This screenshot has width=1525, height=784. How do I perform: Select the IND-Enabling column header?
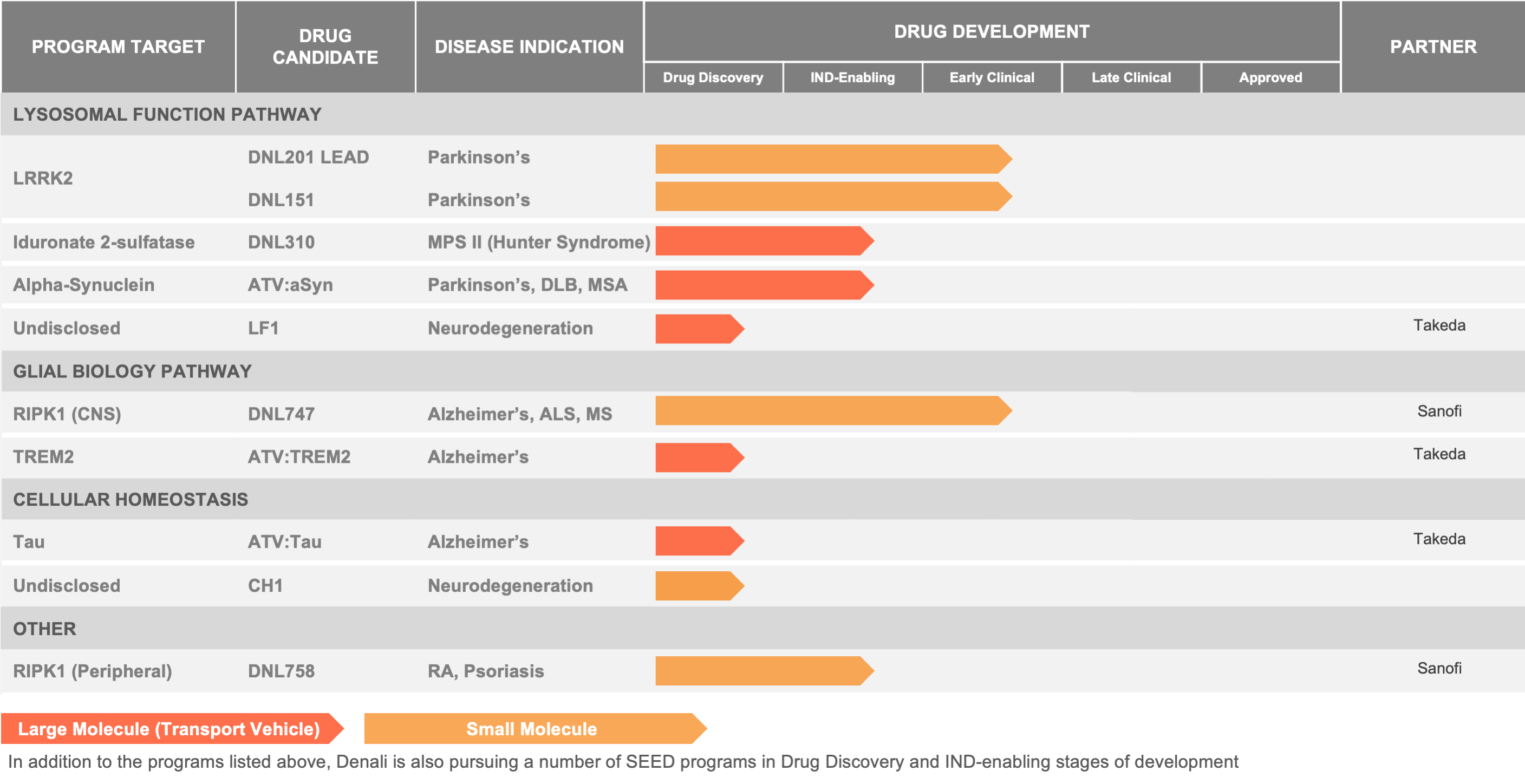tap(852, 77)
